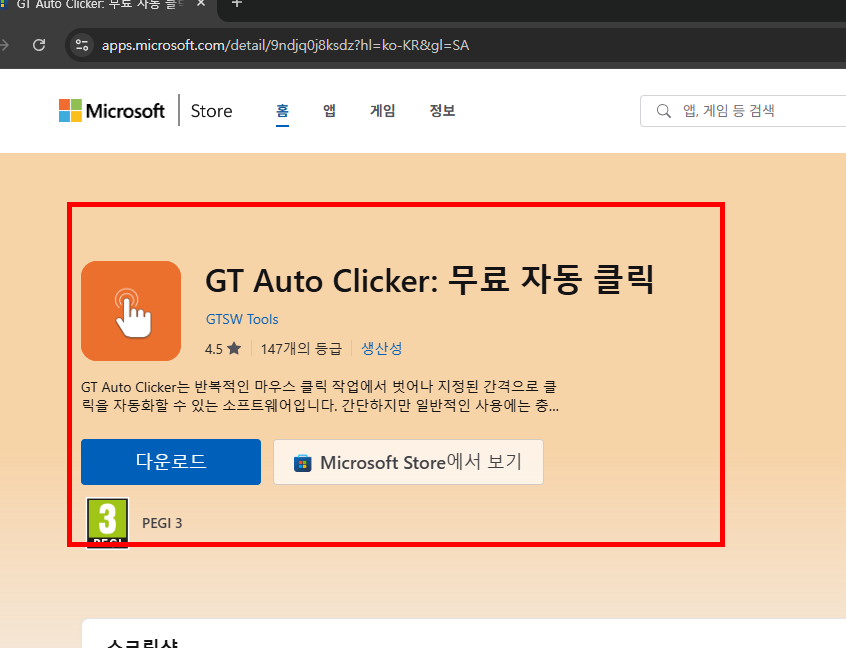Click the GT Auto Clicker title heading
This screenshot has width=846, height=648.
click(429, 281)
